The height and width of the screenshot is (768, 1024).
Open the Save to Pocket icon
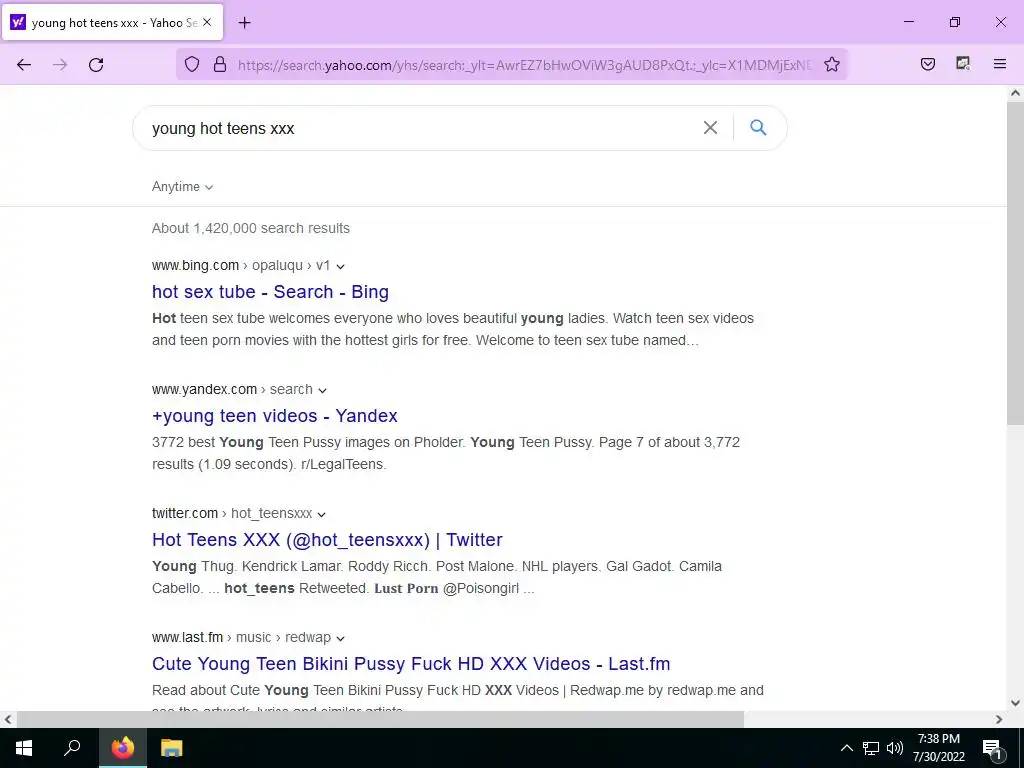point(928,64)
